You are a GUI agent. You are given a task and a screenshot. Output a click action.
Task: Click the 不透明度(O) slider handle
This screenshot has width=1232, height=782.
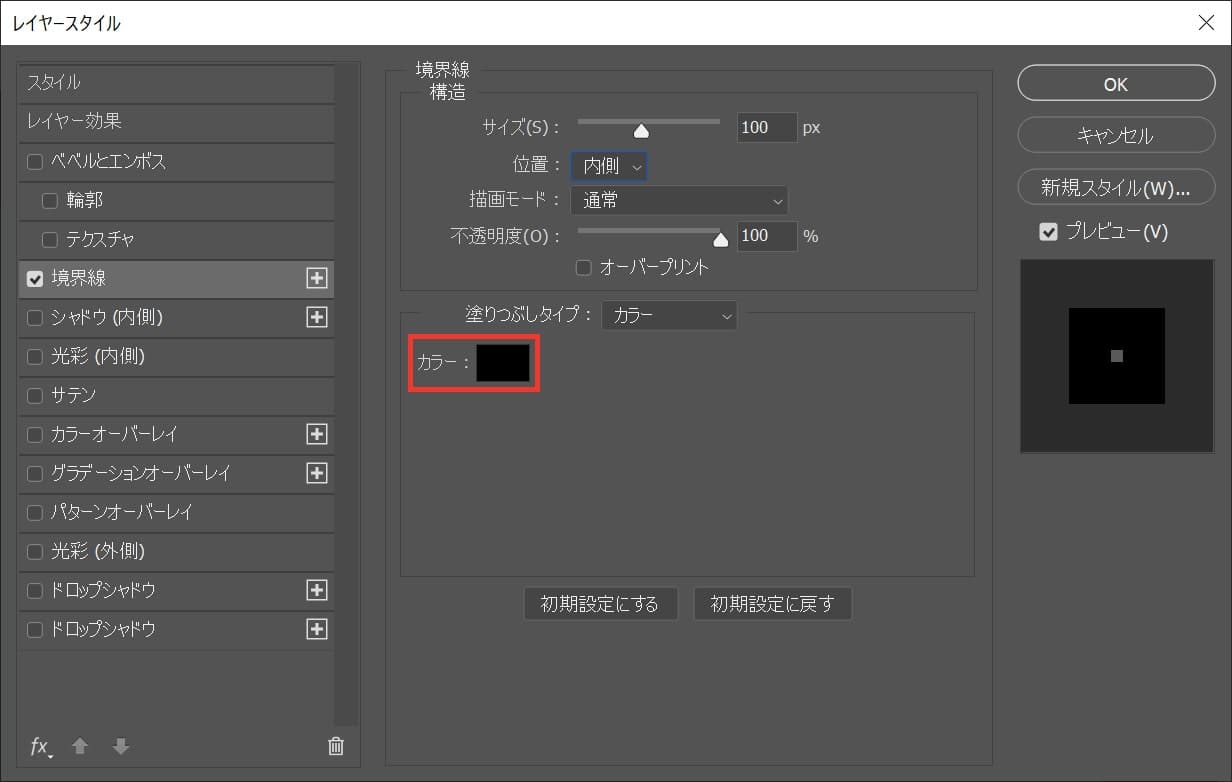[720, 239]
